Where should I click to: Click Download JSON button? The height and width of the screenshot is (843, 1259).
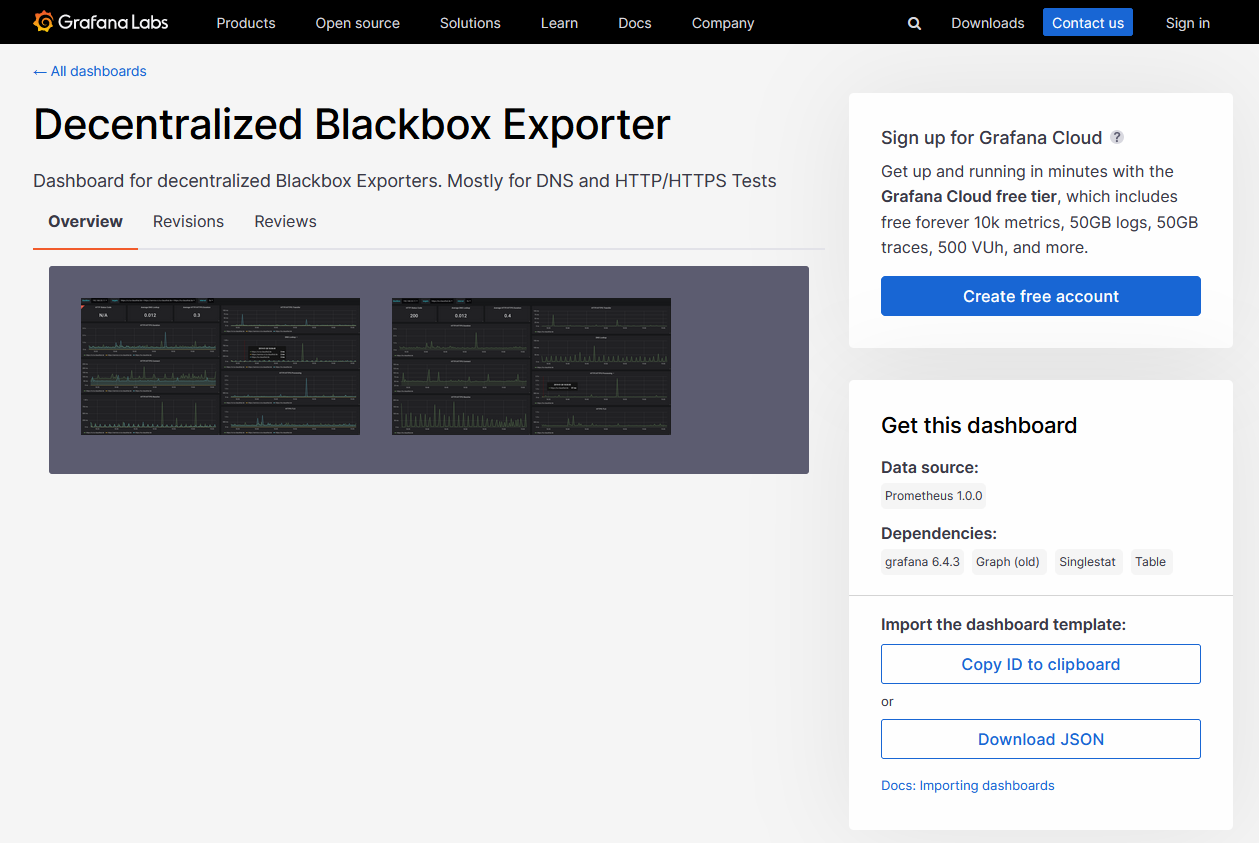click(x=1041, y=739)
